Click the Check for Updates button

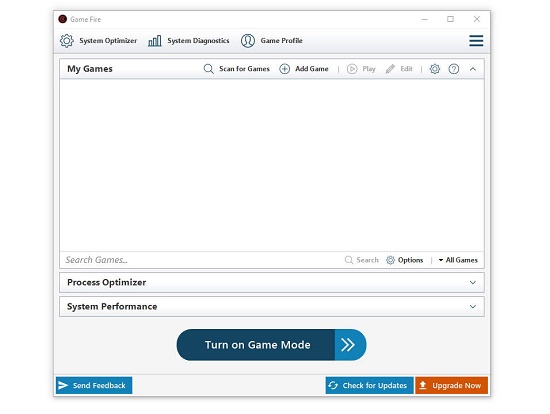tap(369, 385)
